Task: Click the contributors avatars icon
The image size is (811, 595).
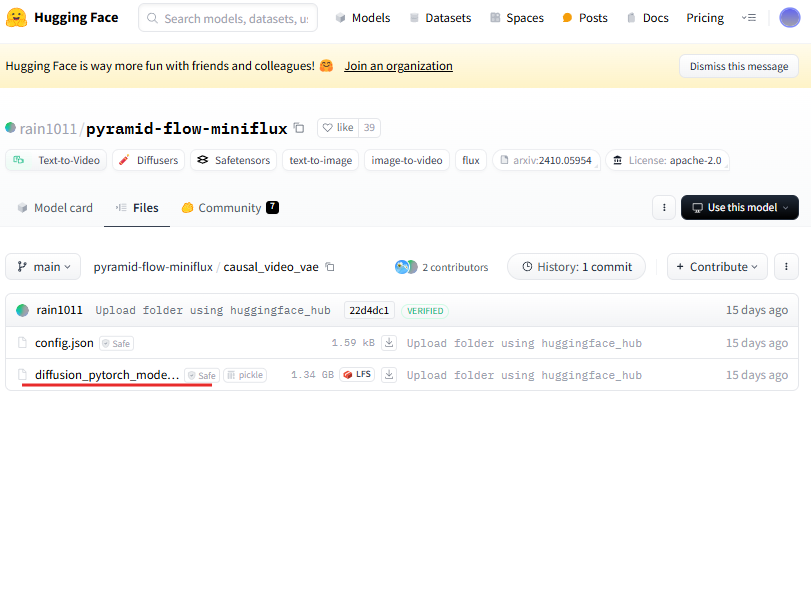Action: click(x=406, y=267)
